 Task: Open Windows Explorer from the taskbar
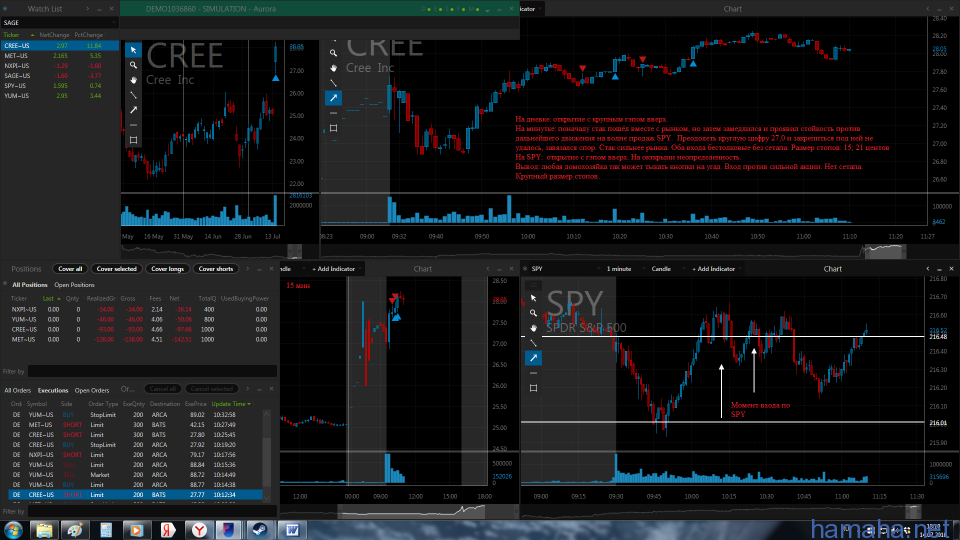[44, 530]
